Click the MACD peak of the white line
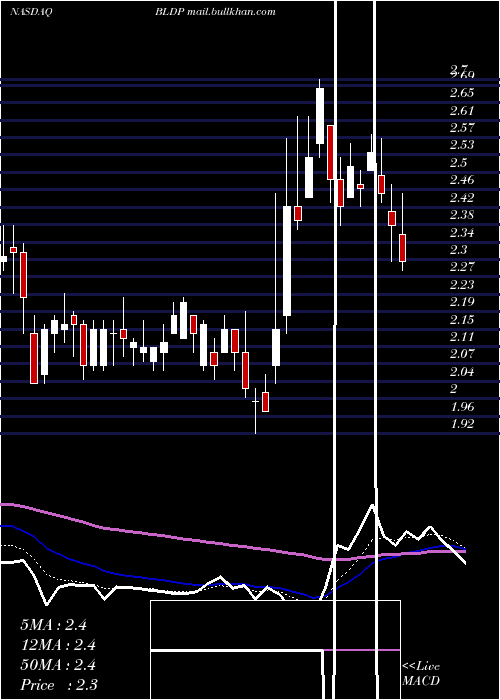 [372, 506]
